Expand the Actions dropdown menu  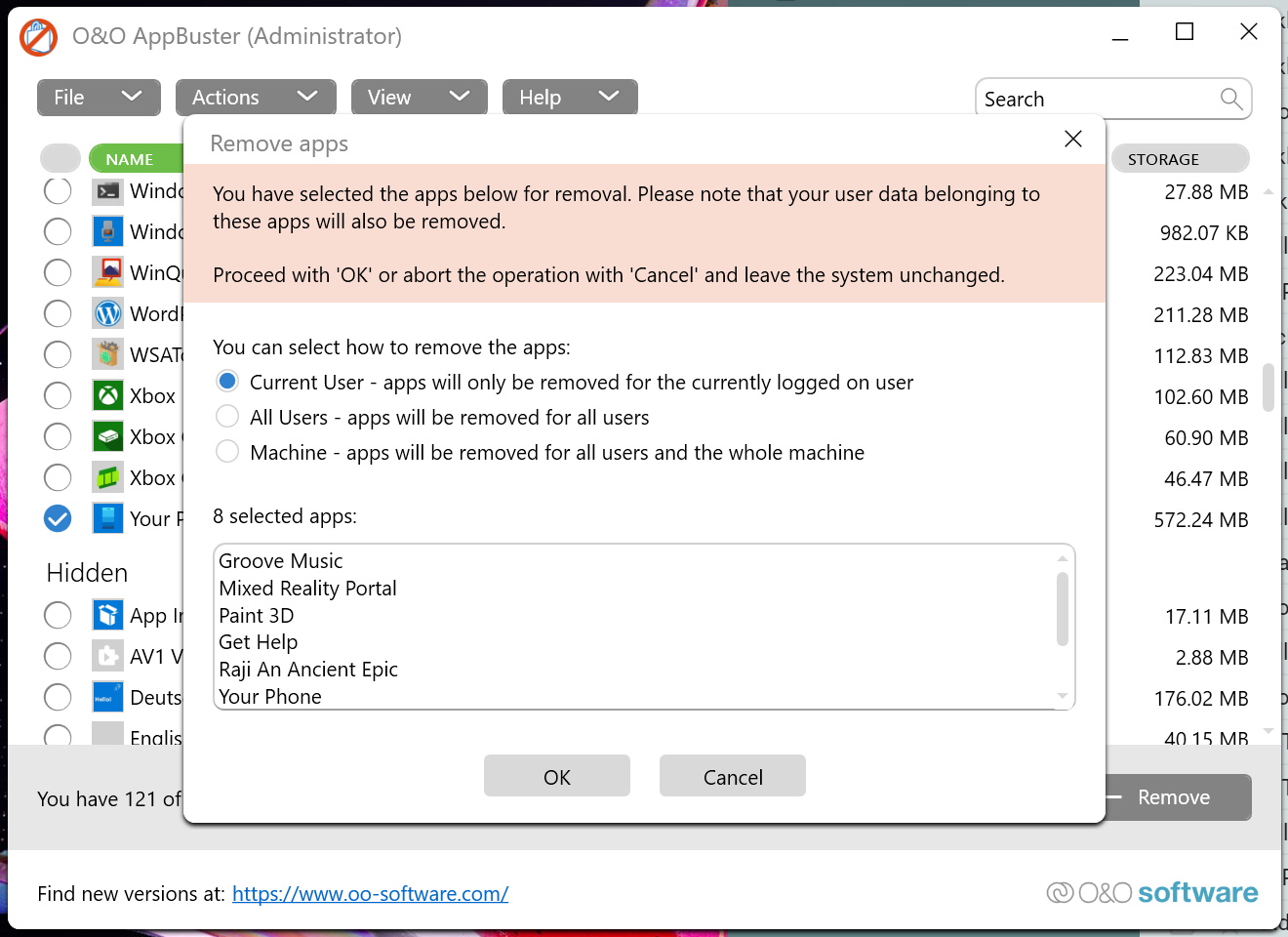coord(256,98)
